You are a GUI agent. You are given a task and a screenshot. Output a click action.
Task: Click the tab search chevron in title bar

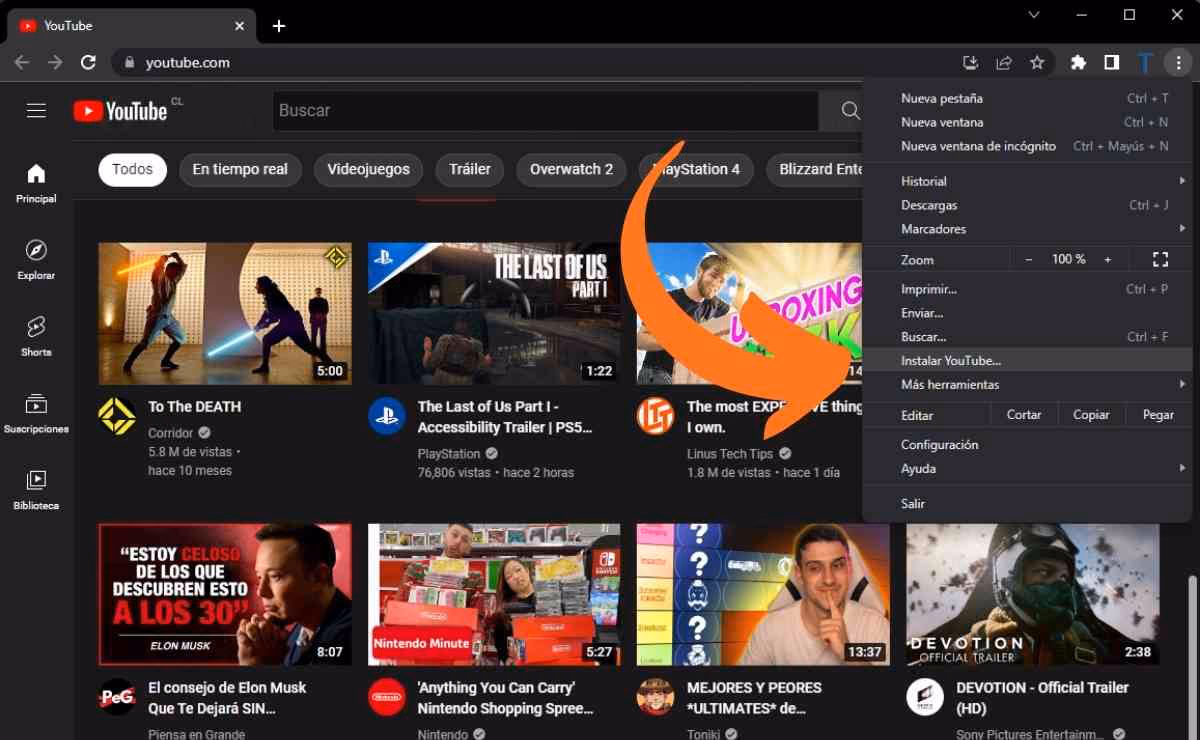[1034, 14]
